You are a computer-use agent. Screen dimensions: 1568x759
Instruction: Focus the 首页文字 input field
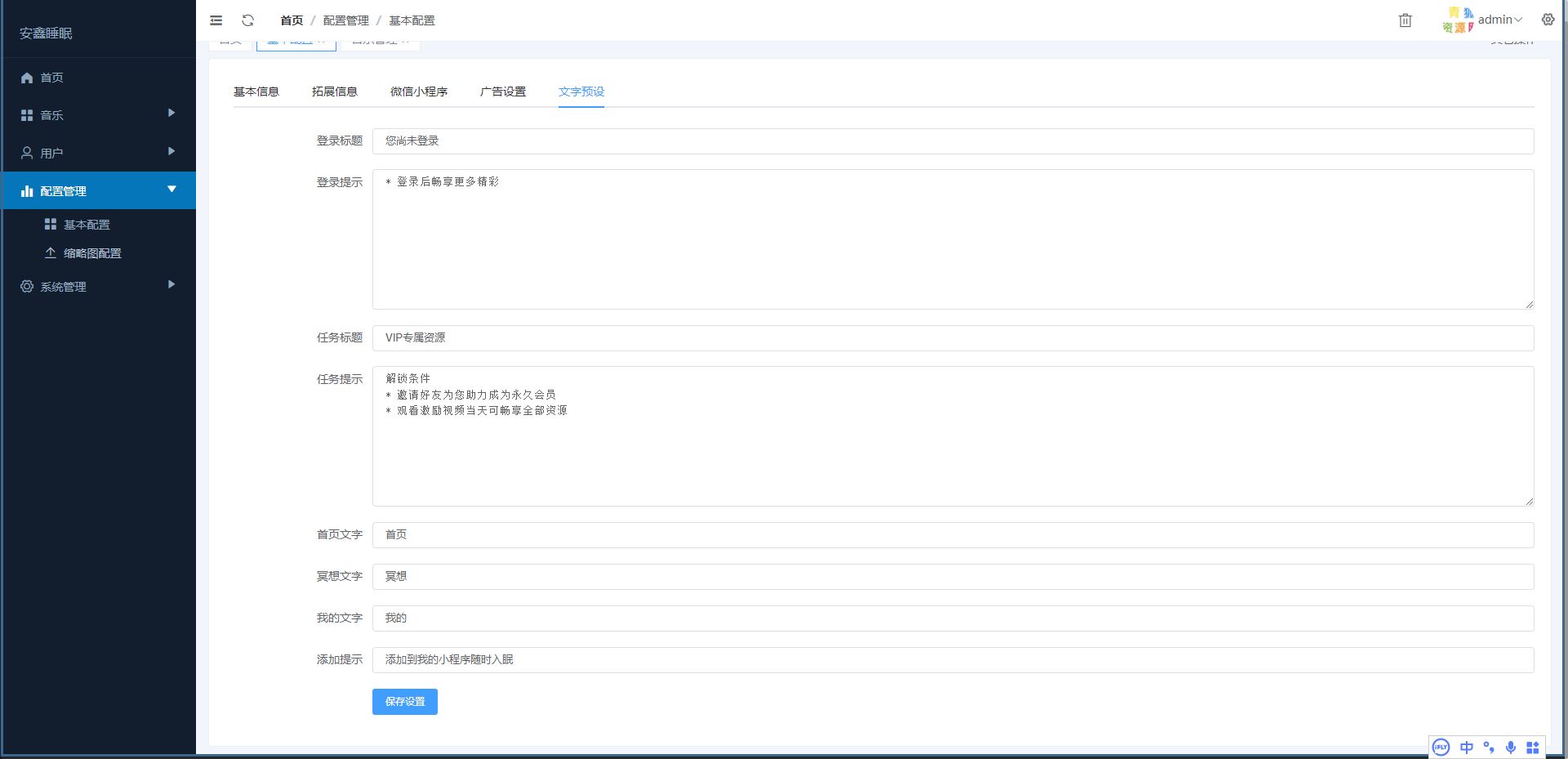pyautogui.click(x=953, y=535)
